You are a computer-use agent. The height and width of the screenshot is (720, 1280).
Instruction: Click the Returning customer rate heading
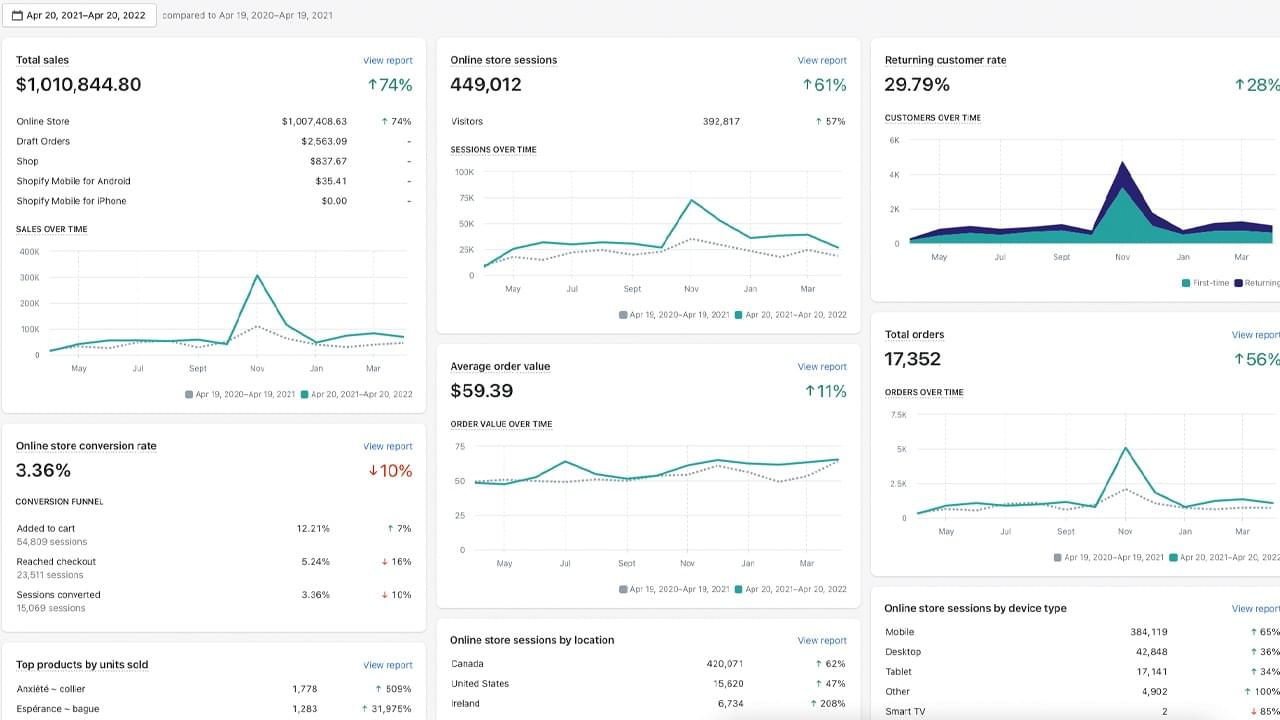(x=945, y=60)
